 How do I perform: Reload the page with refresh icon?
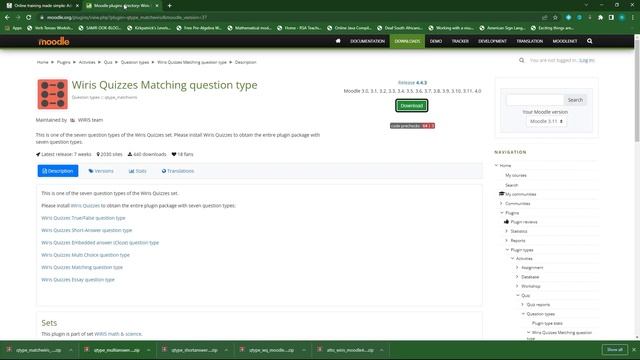coord(29,18)
